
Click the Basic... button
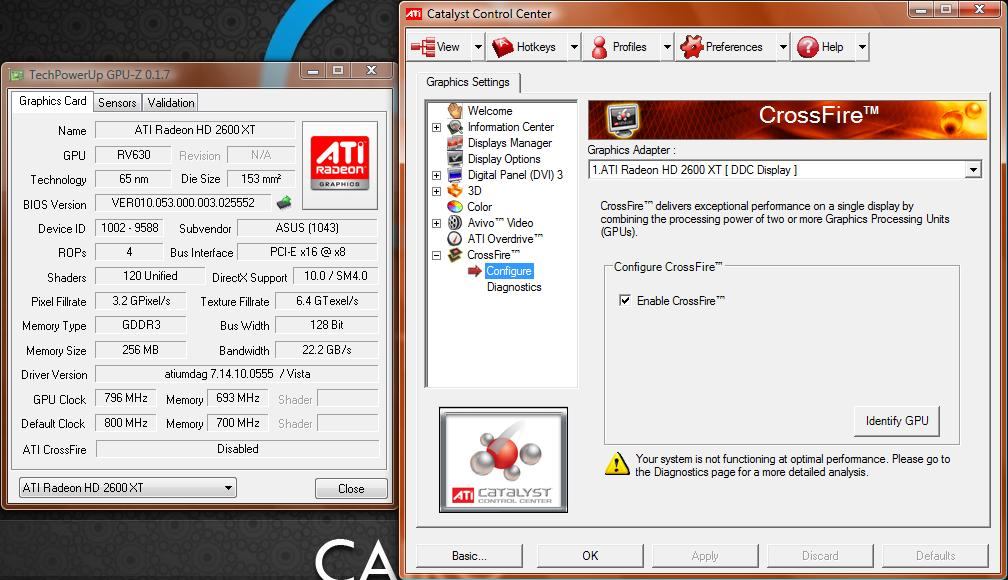pyautogui.click(x=469, y=556)
